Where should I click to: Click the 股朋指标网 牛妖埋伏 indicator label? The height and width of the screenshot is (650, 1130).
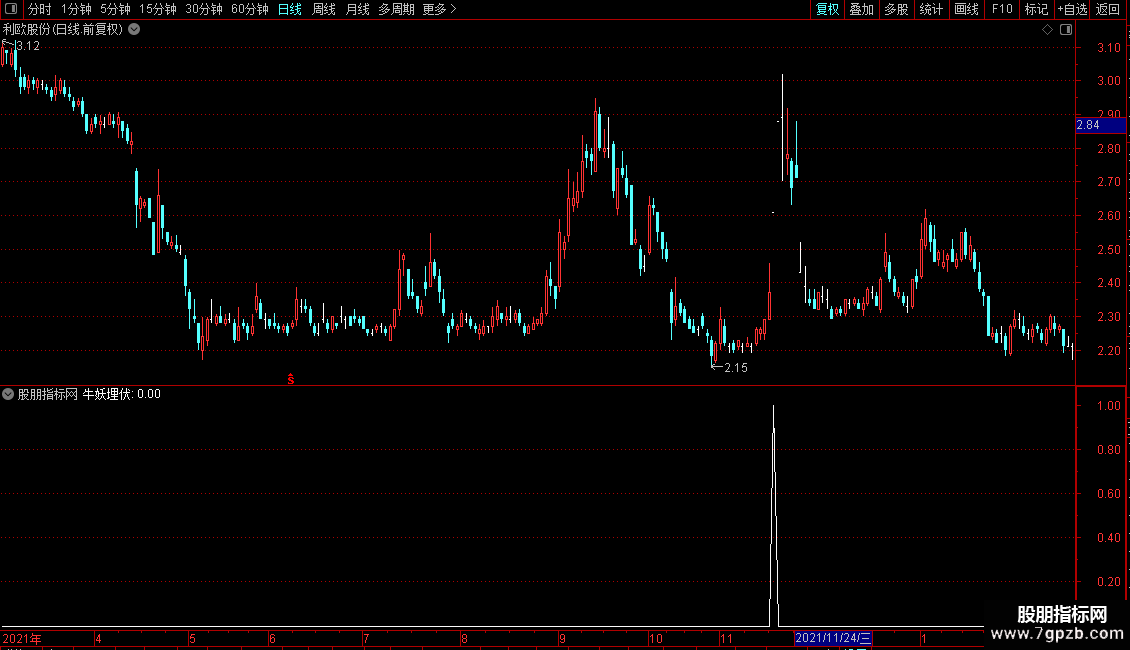(x=89, y=394)
